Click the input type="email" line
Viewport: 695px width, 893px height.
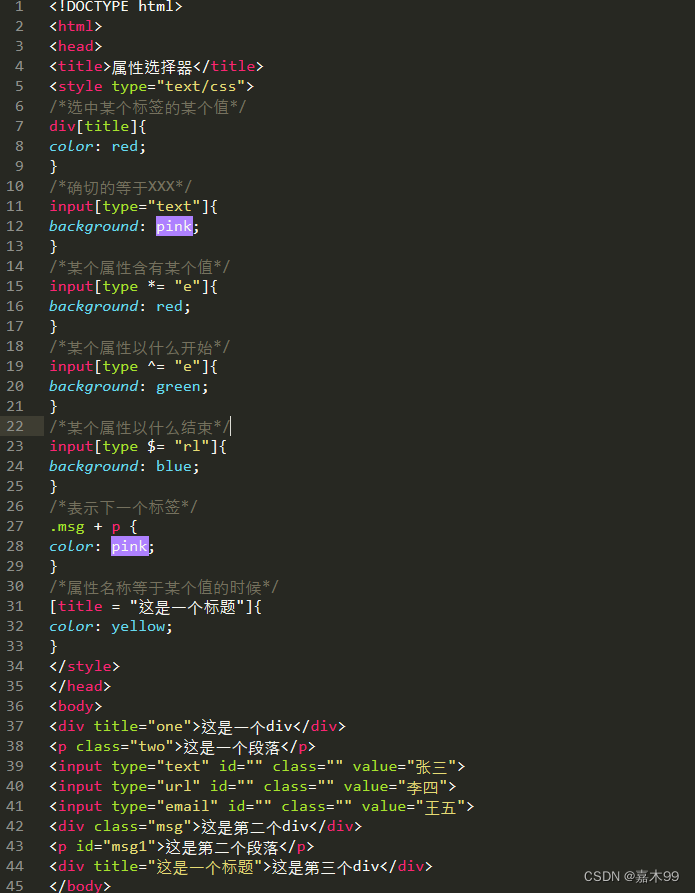pos(261,806)
